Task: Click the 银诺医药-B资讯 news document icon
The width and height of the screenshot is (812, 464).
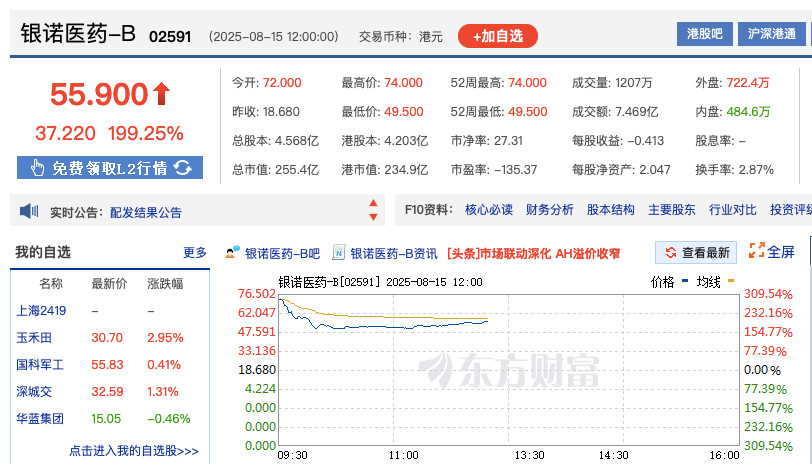Action: [x=339, y=252]
